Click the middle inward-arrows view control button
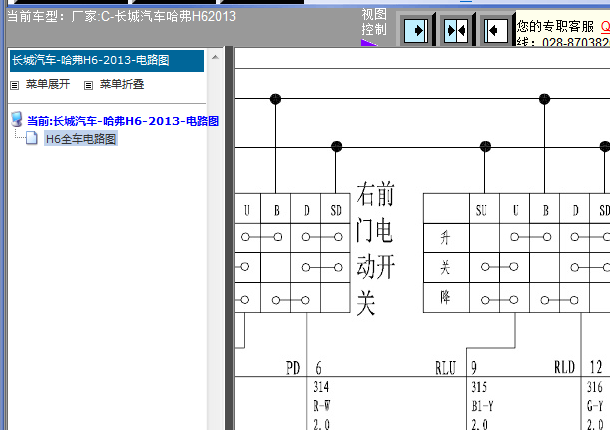The height and width of the screenshot is (430, 610). (456, 30)
